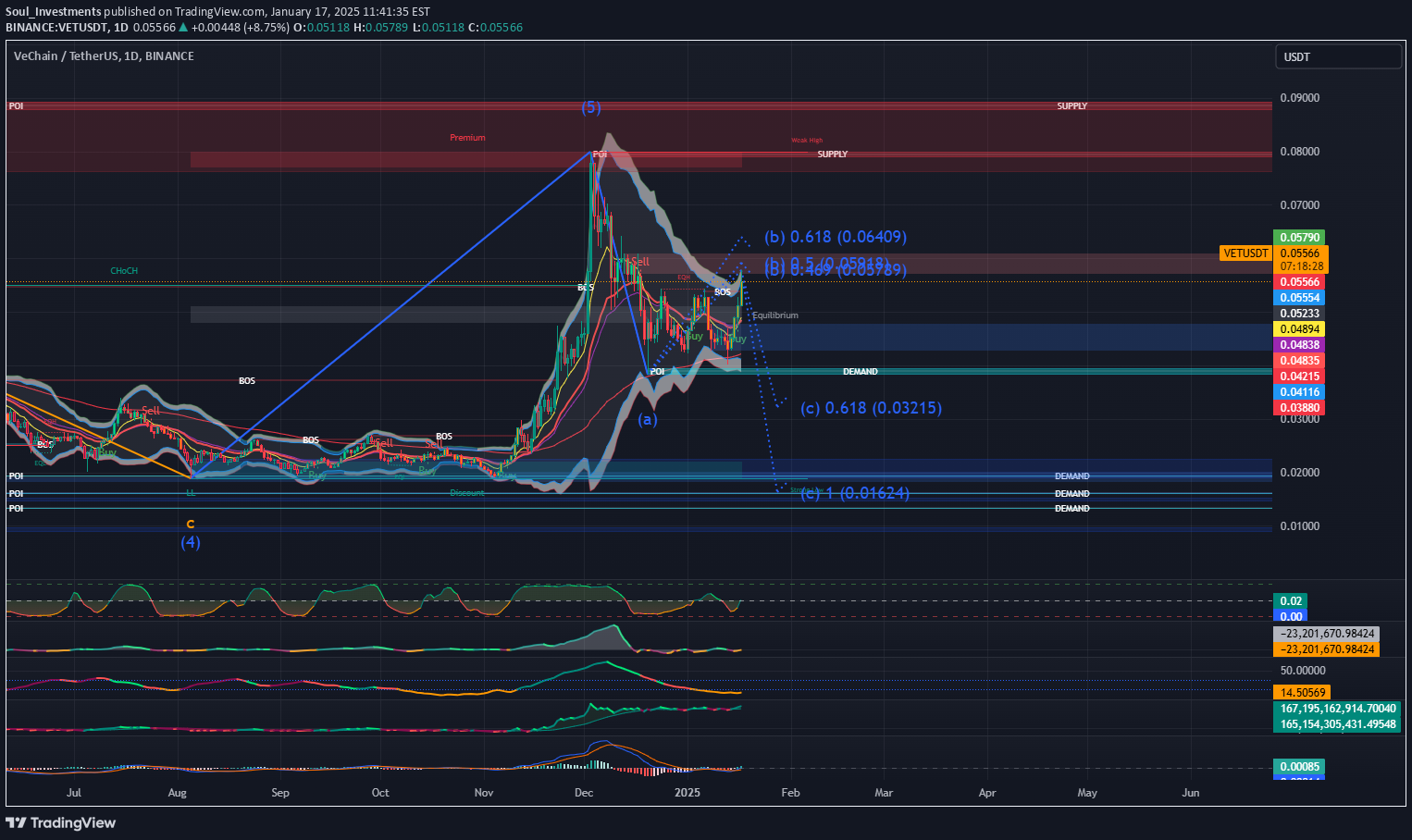Click the topmost POI label at the left edge
This screenshot has width=1412, height=840.
16,106
